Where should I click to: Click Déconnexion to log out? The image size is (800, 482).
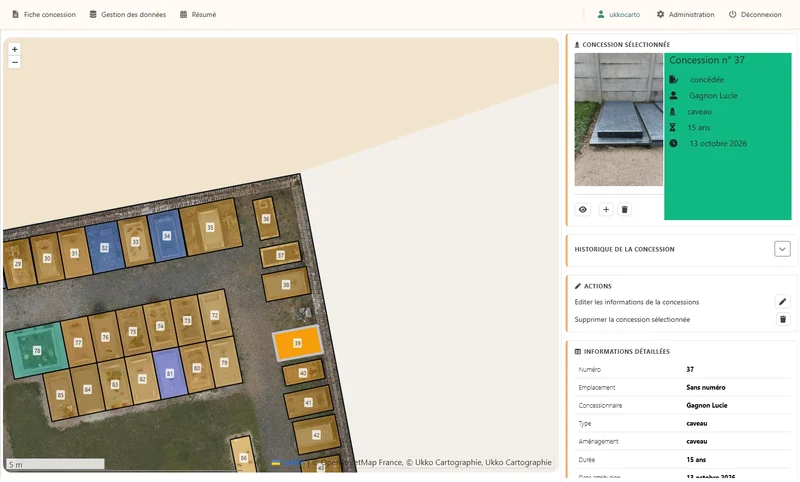755,14
